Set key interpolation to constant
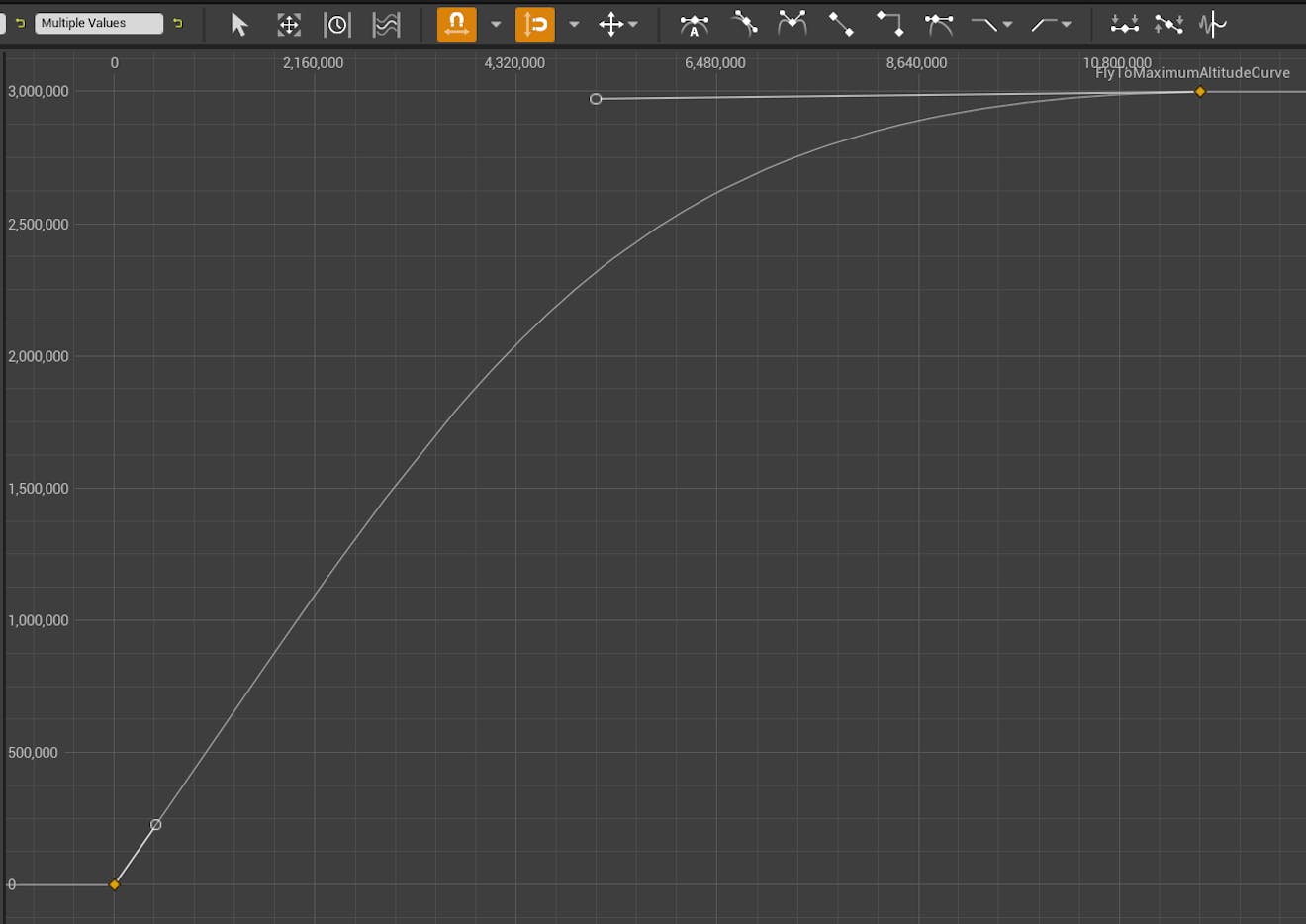Image resolution: width=1306 pixels, height=924 pixels. 889,25
